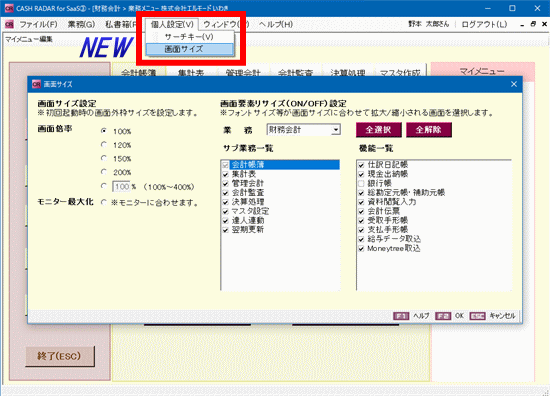Toggle the 総勘定元帳・補助元帳 checkbox
The image size is (550, 396).
click(x=361, y=193)
